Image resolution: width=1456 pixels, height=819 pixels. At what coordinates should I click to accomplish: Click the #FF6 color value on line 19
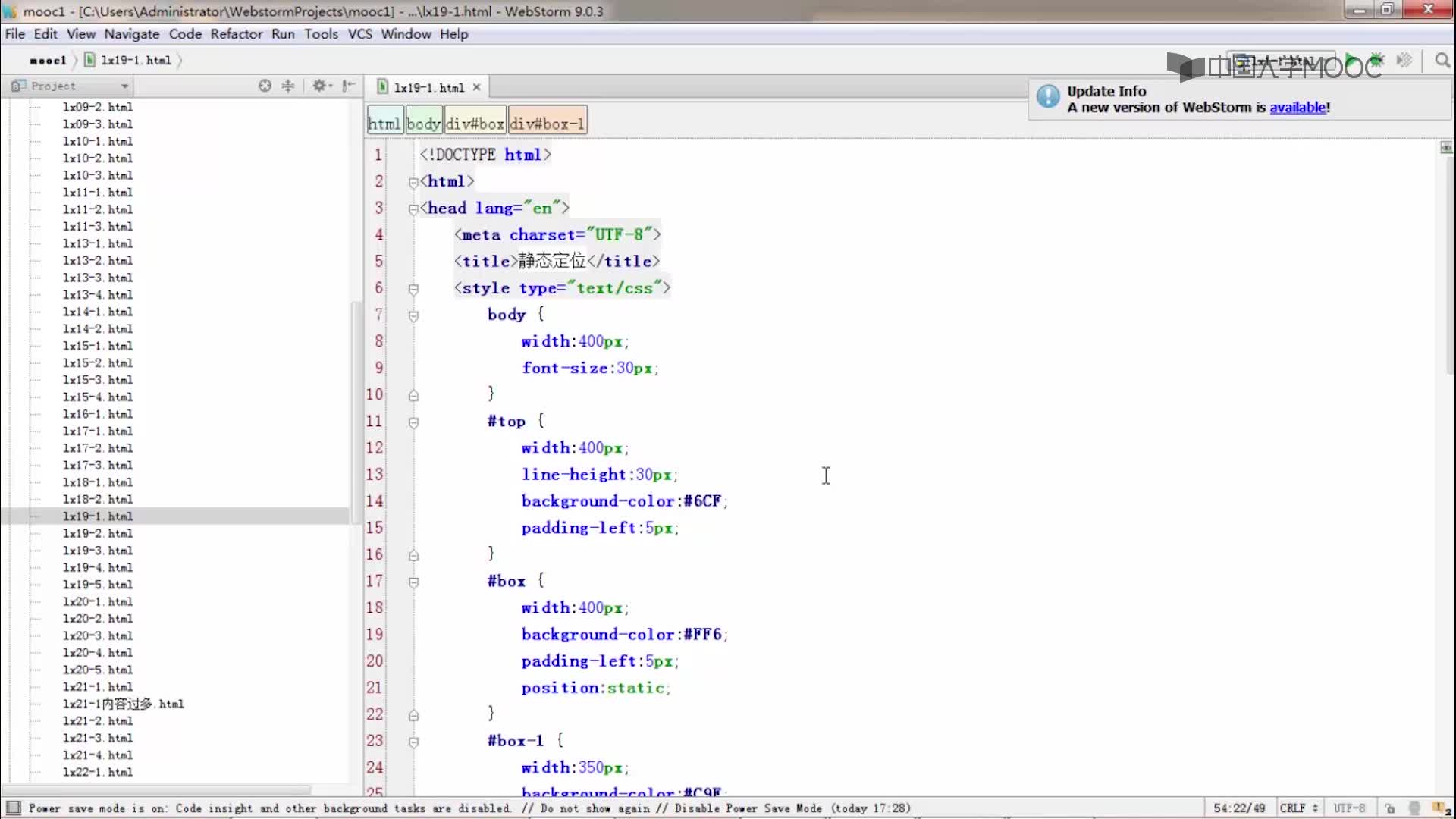[x=702, y=635]
